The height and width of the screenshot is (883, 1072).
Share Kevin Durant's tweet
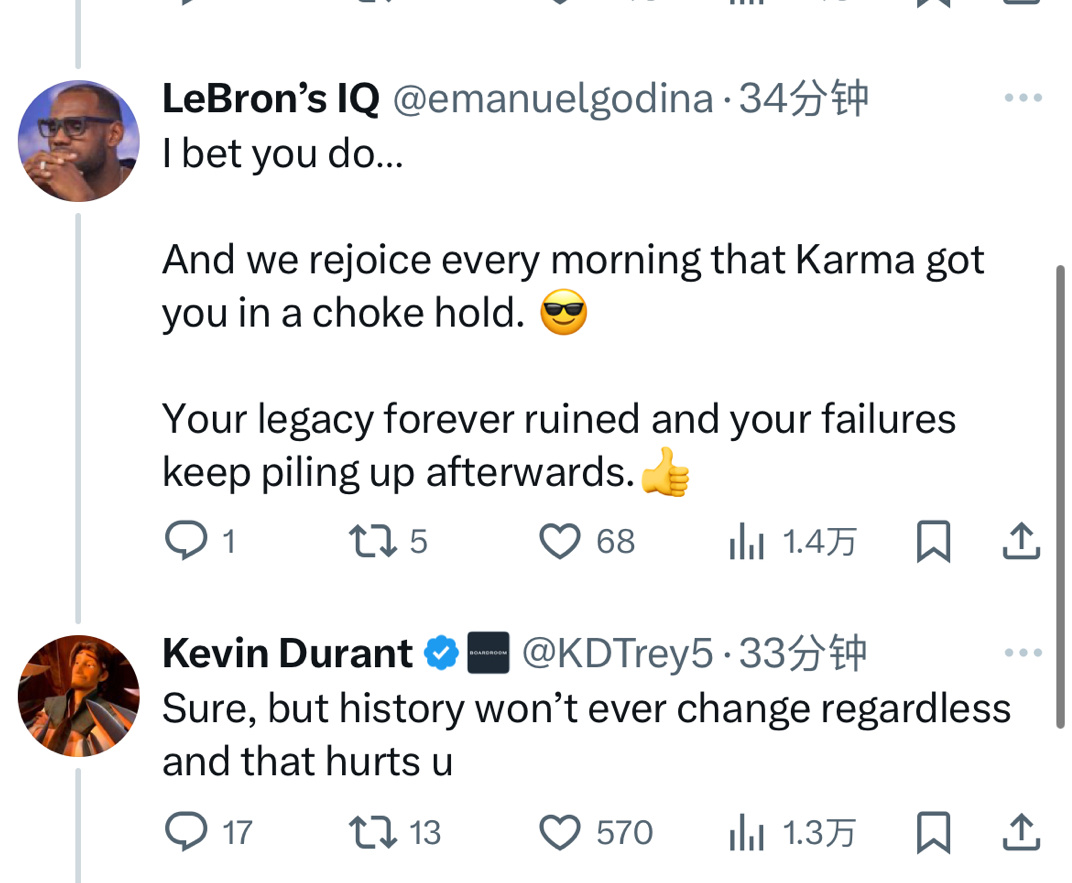coord(1021,832)
